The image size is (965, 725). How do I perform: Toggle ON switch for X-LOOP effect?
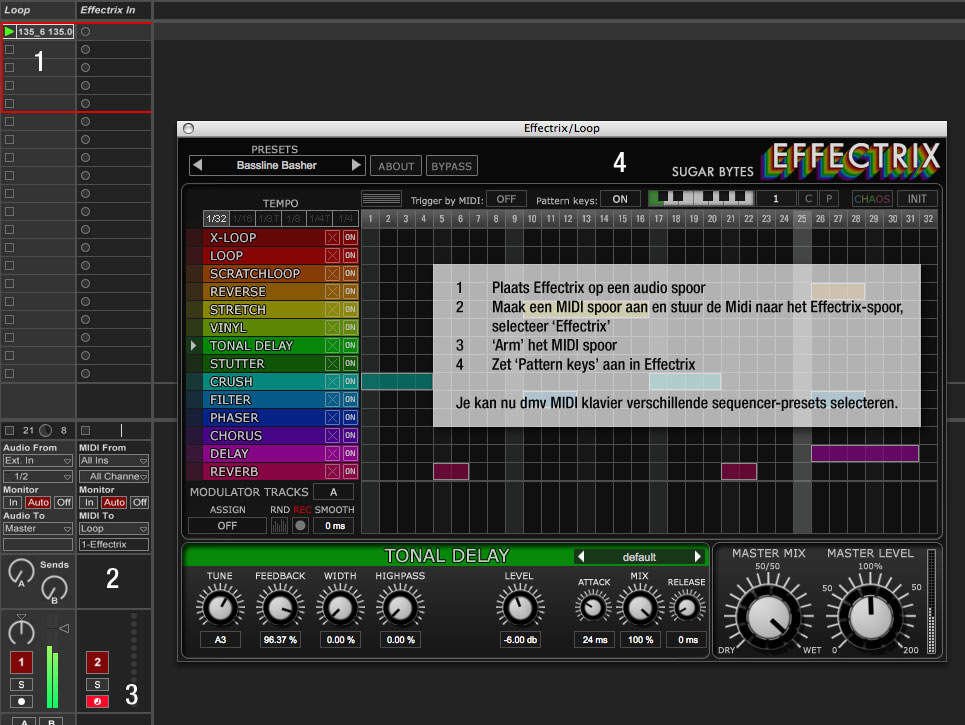click(350, 238)
